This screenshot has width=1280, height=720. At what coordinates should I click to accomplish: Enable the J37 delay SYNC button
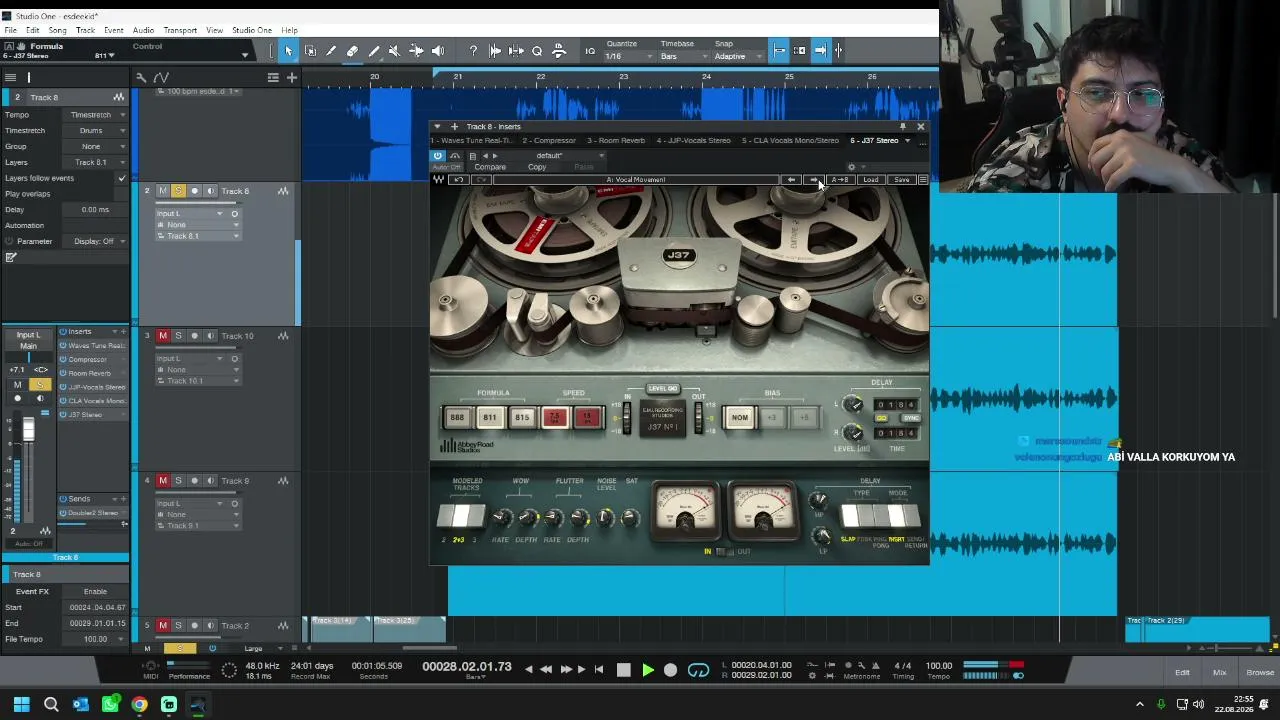(x=910, y=418)
